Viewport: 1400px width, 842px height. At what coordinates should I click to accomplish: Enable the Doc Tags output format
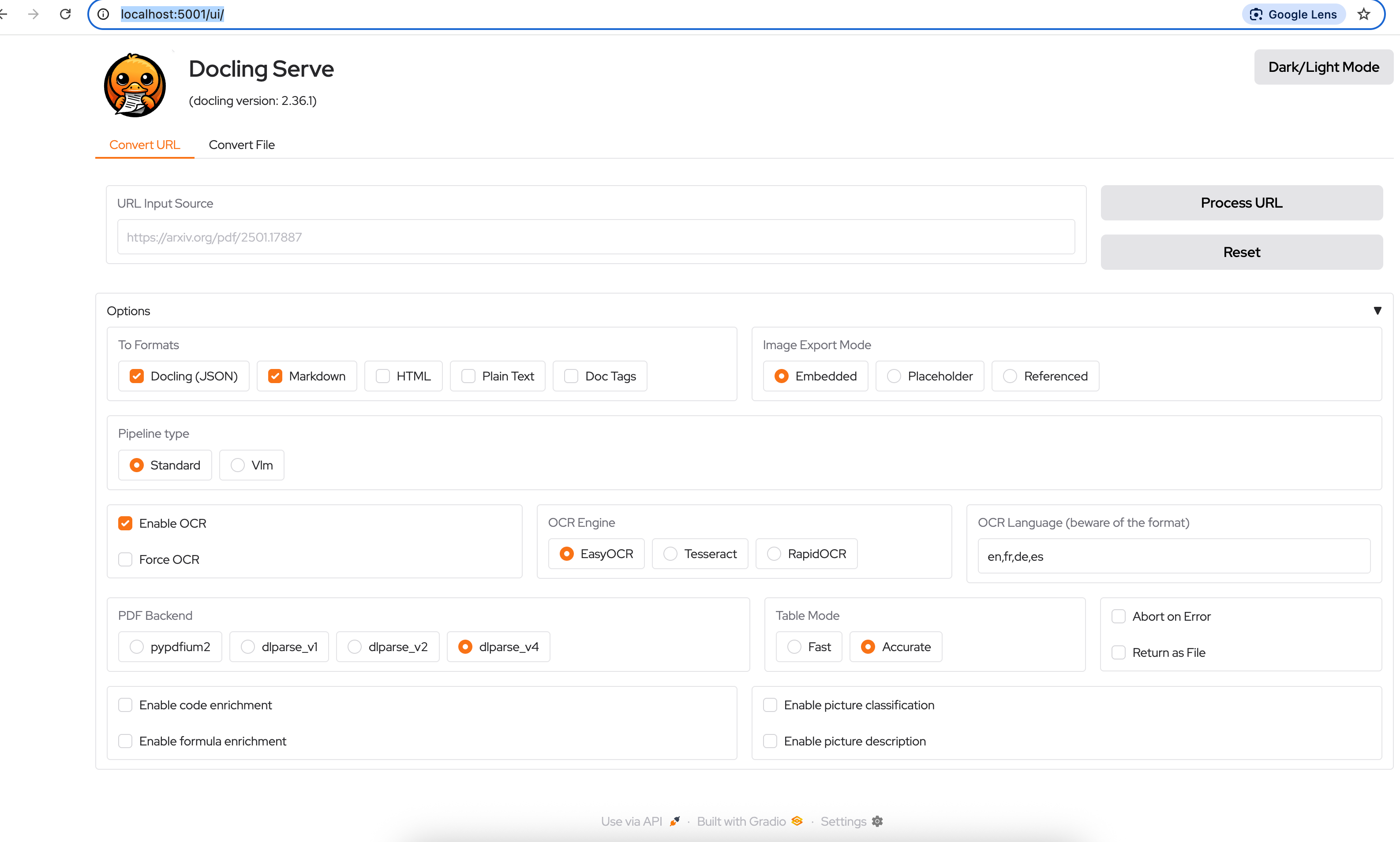(x=571, y=376)
